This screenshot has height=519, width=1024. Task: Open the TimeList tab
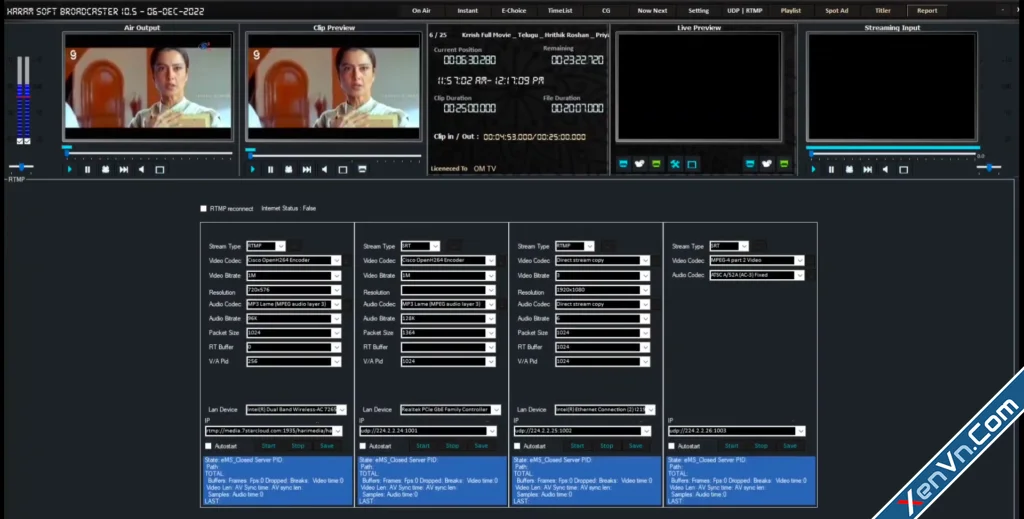tap(560, 10)
